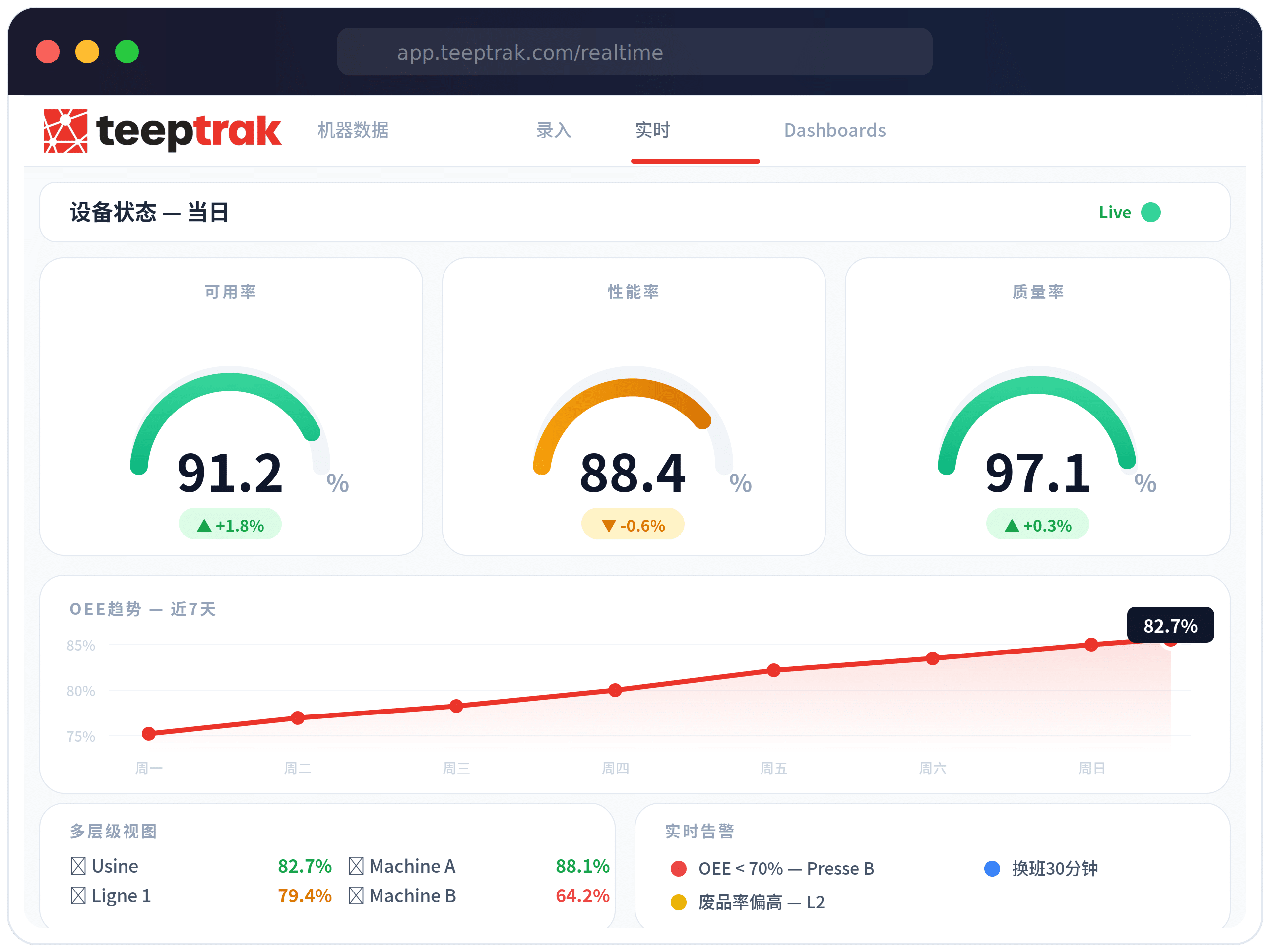The image size is (1270, 952).
Task: Click the 82.7% tooltip on the trend chart
Action: click(1170, 625)
